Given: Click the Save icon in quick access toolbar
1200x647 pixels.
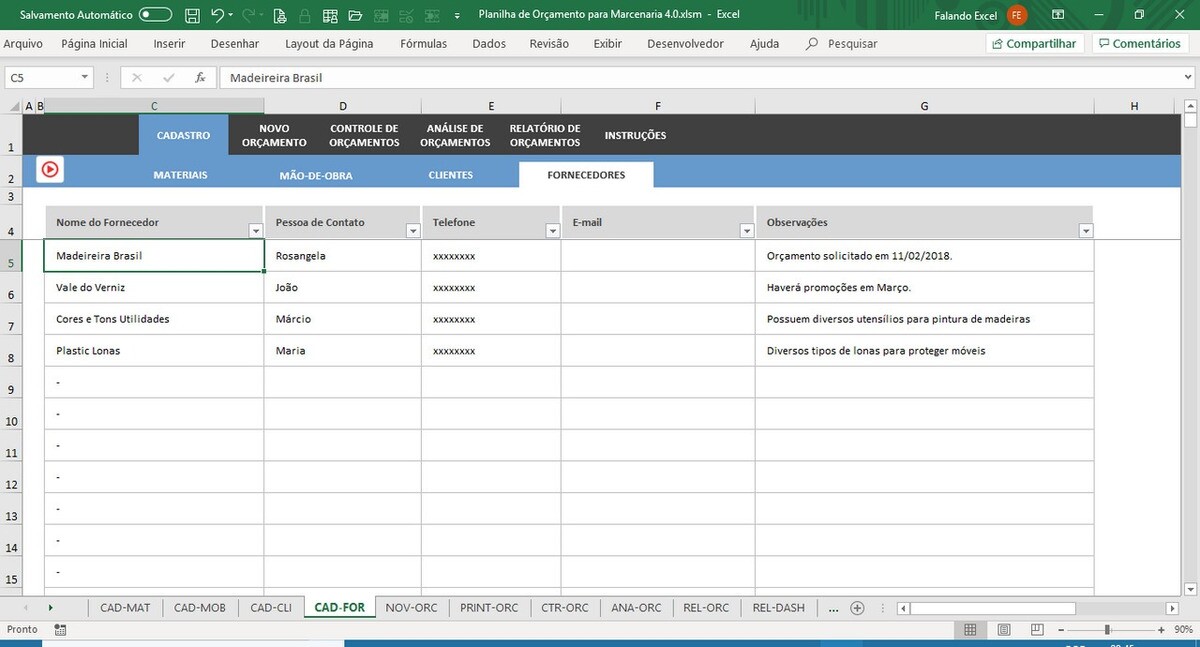Looking at the screenshot, I should point(192,15).
